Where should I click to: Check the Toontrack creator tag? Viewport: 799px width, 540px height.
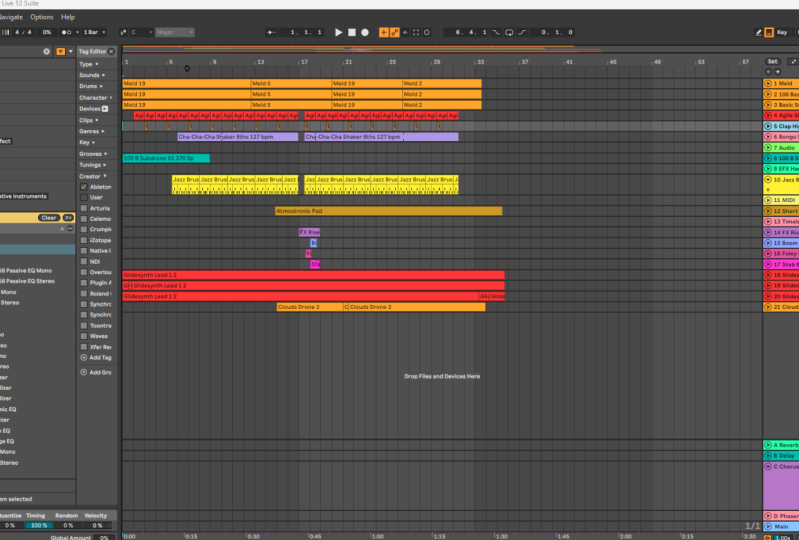84,326
